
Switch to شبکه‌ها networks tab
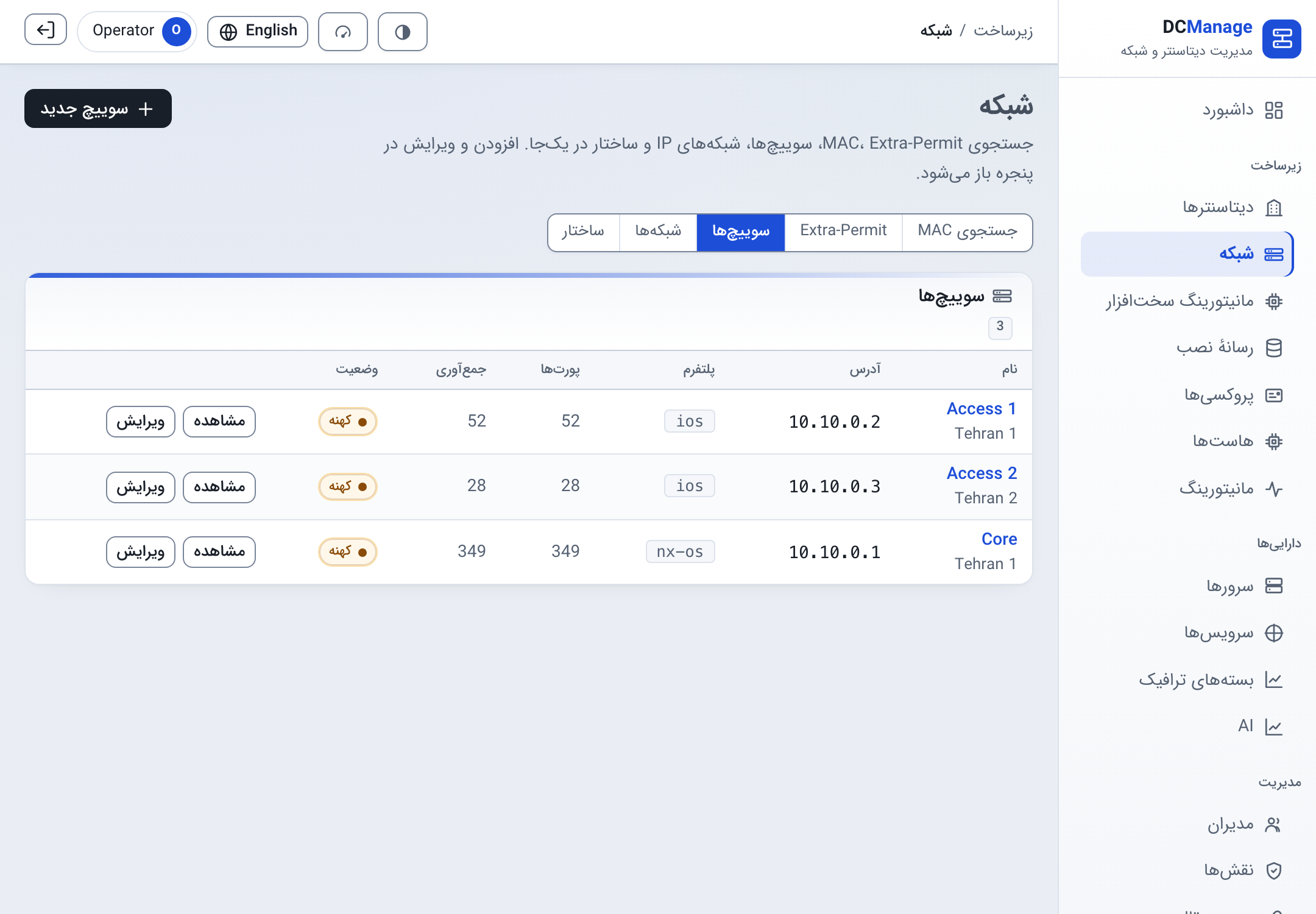[x=658, y=232]
